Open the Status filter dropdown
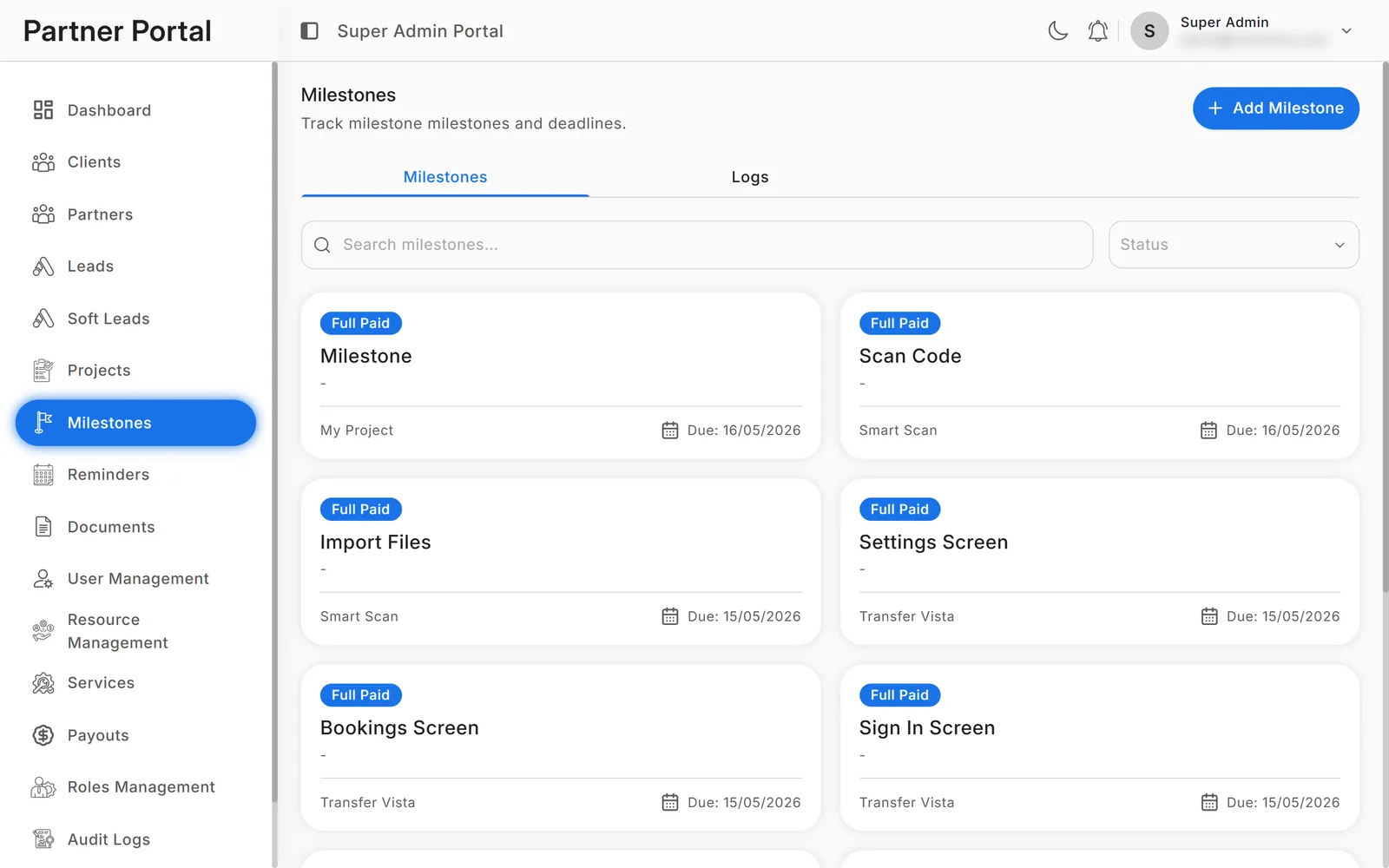 tap(1234, 245)
